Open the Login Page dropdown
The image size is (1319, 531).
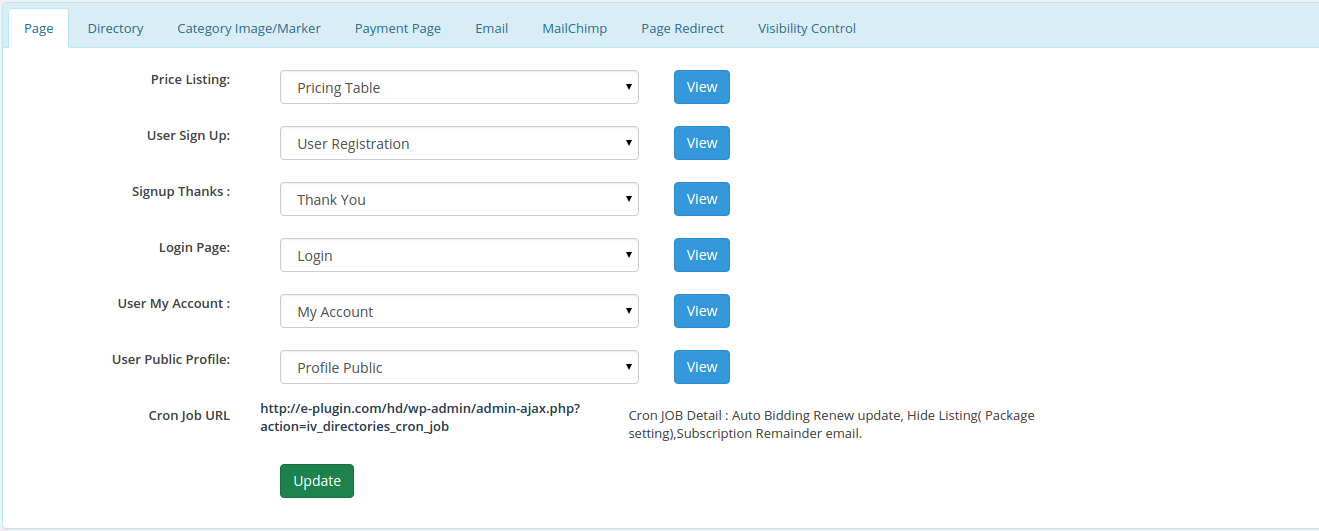point(459,255)
